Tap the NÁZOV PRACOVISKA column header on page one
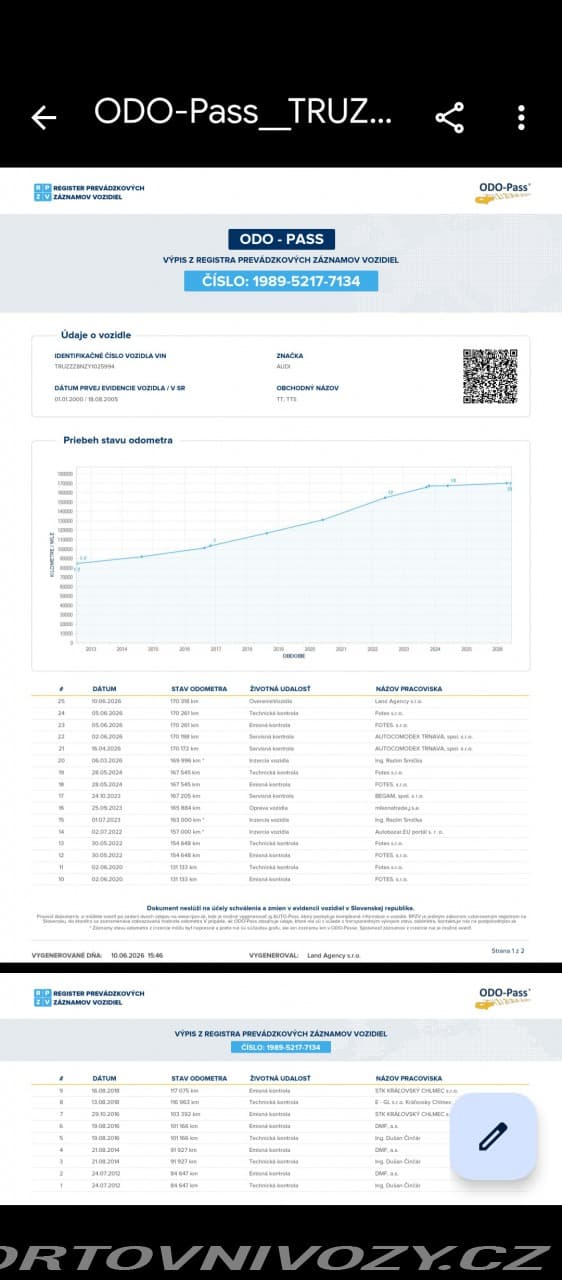Image resolution: width=562 pixels, height=1280 pixels. 409,689
